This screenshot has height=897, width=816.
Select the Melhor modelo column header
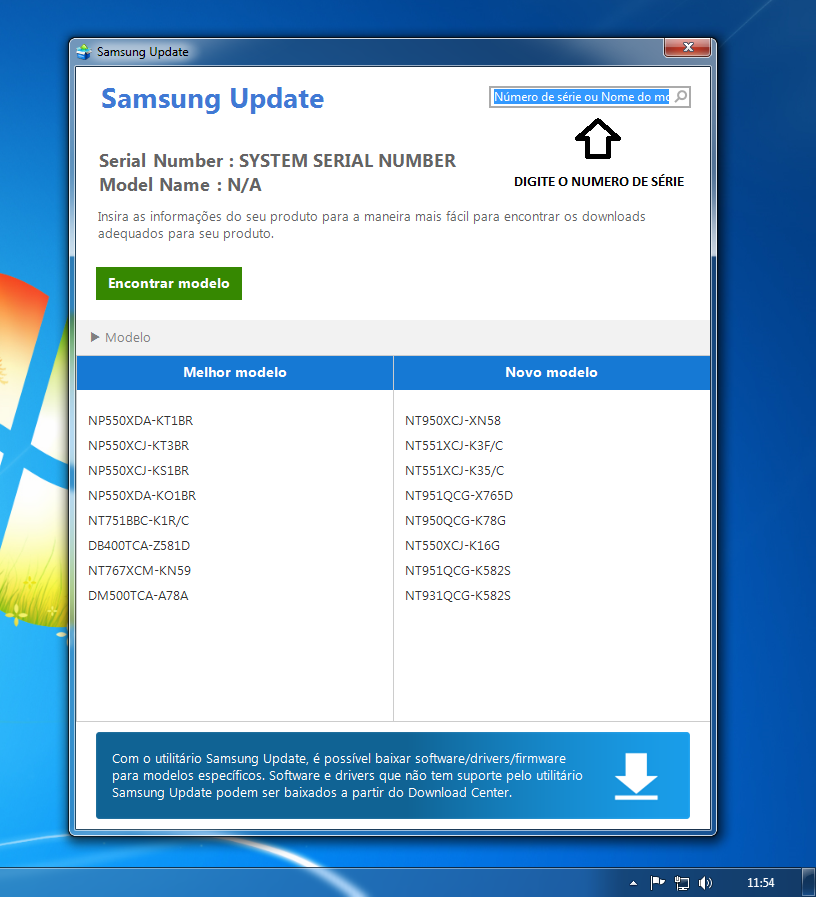coord(235,372)
